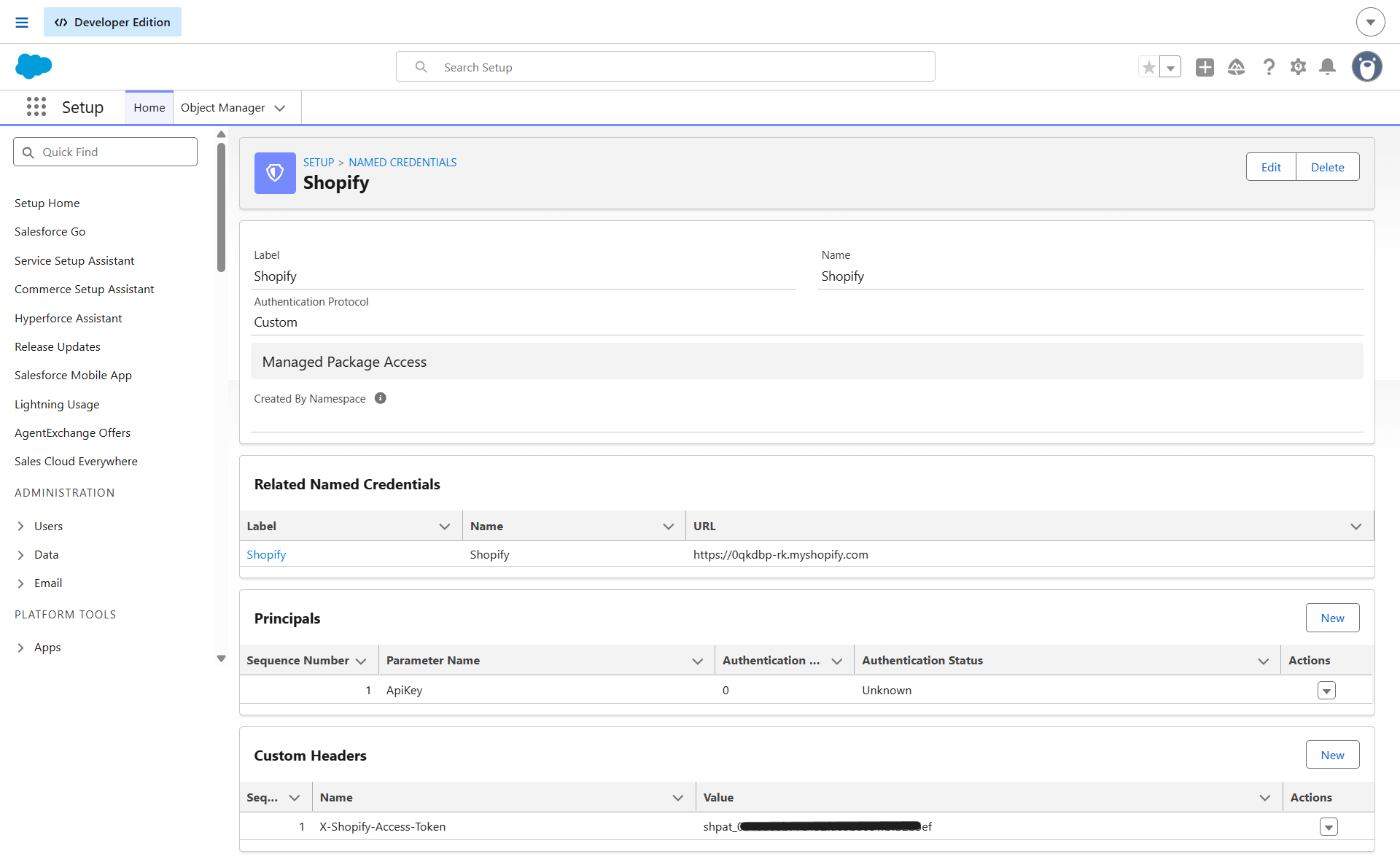
Task: Open Release Updates
Action: 58,346
